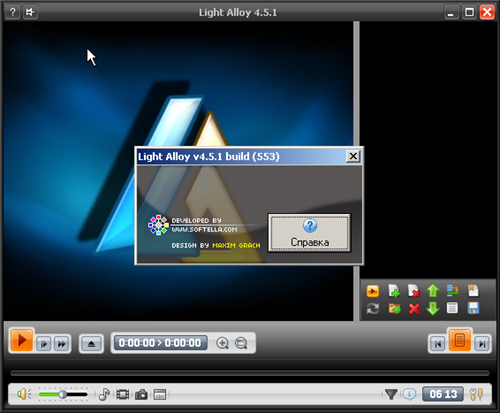Remove file from playlist icon
The height and width of the screenshot is (413, 500).
pos(414,291)
